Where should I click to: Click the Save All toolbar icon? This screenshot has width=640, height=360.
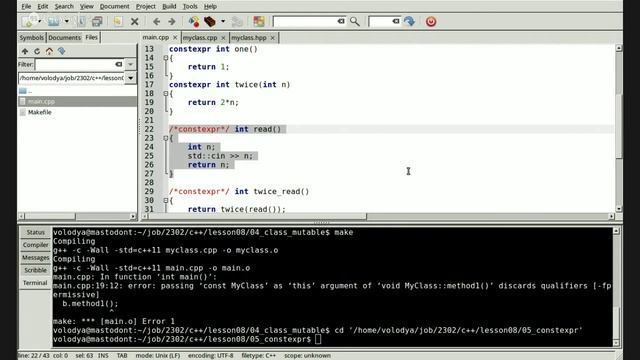tap(97, 21)
